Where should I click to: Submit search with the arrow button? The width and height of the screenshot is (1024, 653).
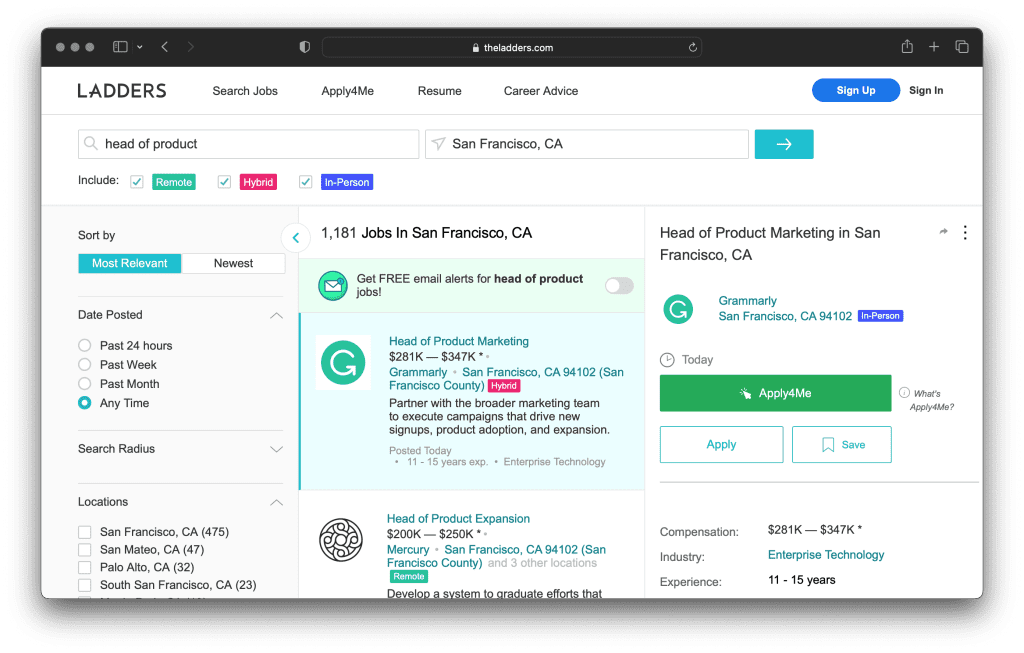tap(784, 144)
